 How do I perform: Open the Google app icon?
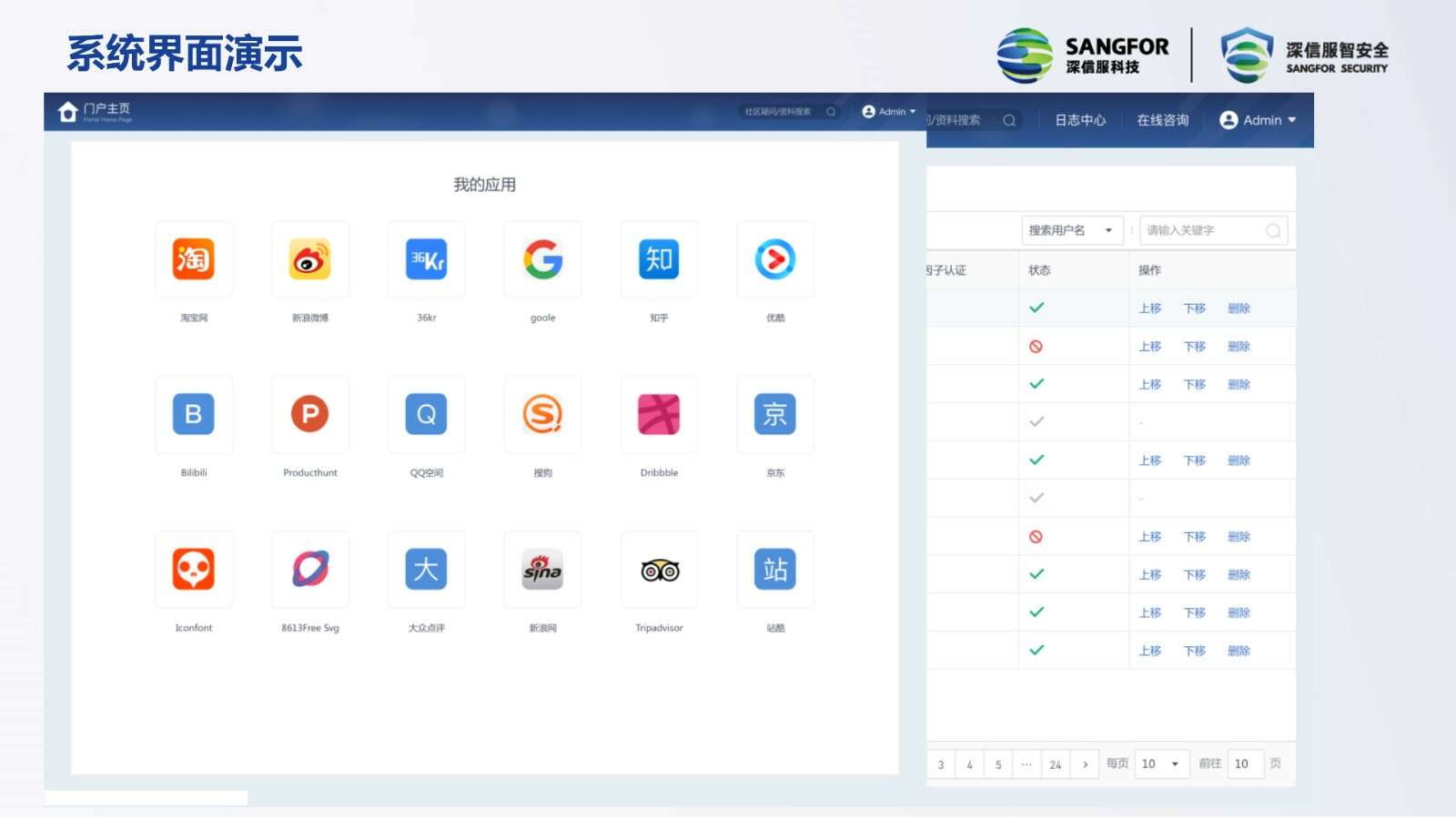click(543, 259)
